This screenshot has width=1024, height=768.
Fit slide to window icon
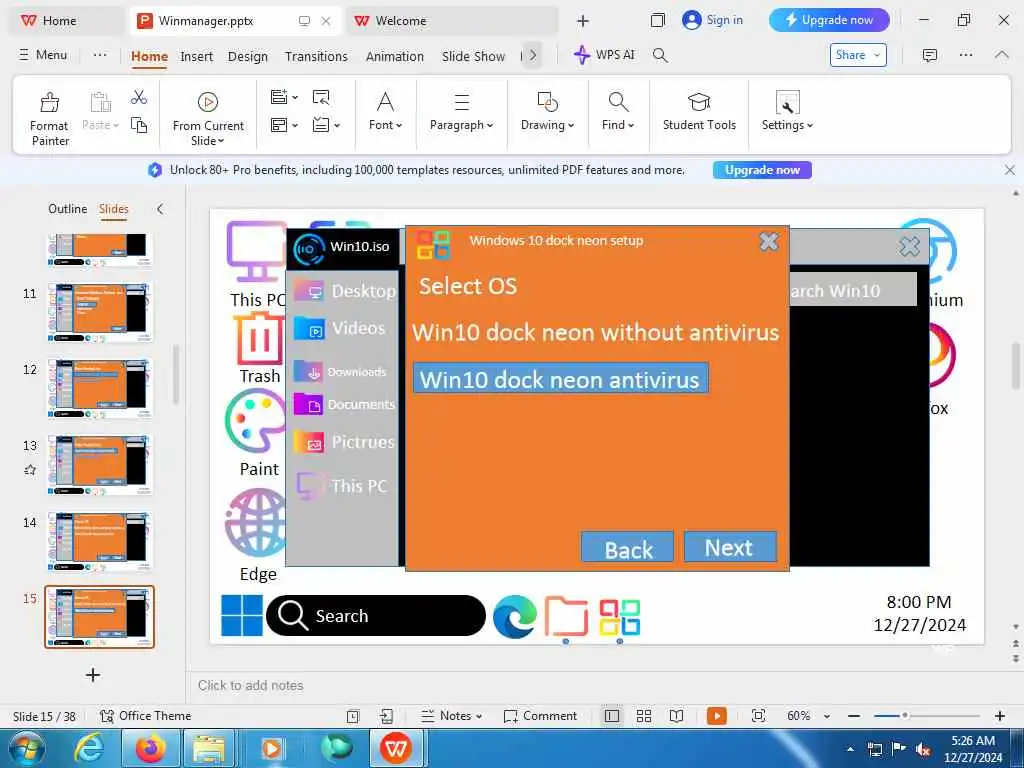tap(758, 716)
